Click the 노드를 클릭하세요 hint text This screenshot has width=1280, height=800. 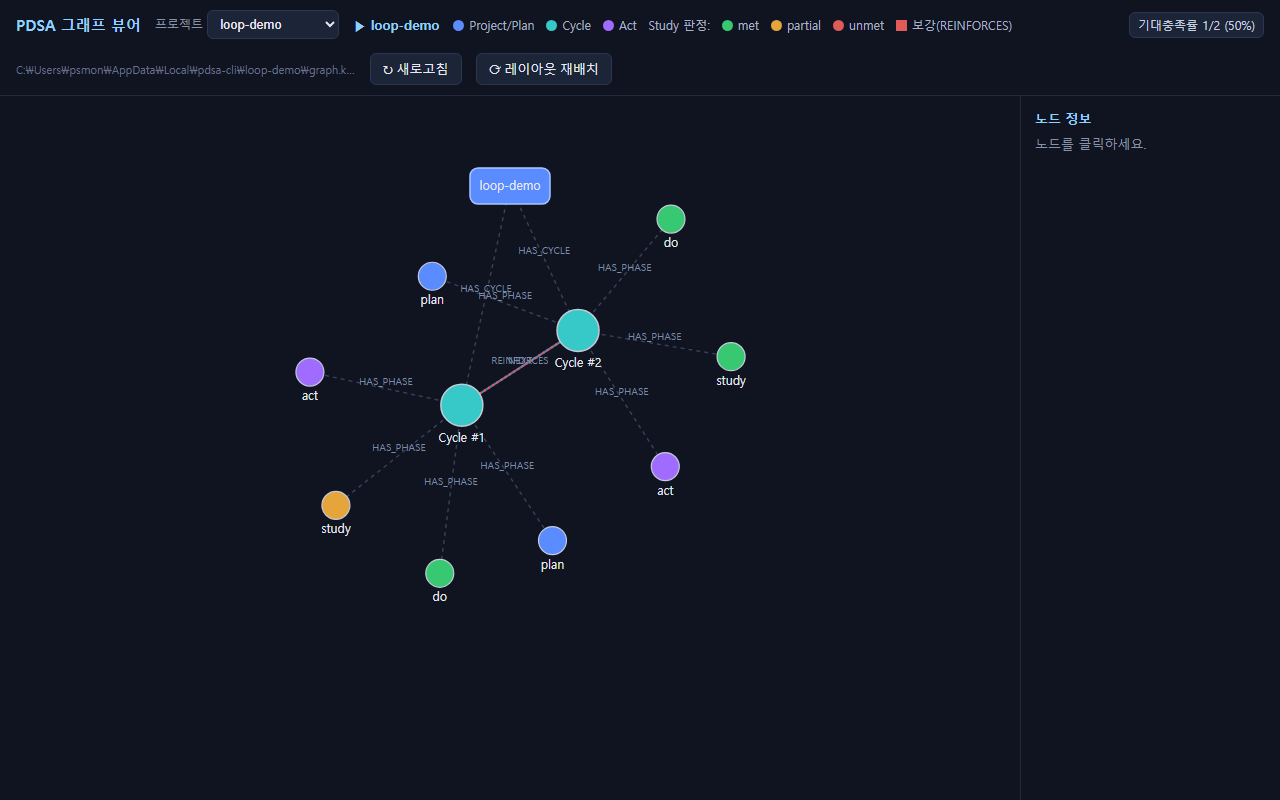[1090, 144]
